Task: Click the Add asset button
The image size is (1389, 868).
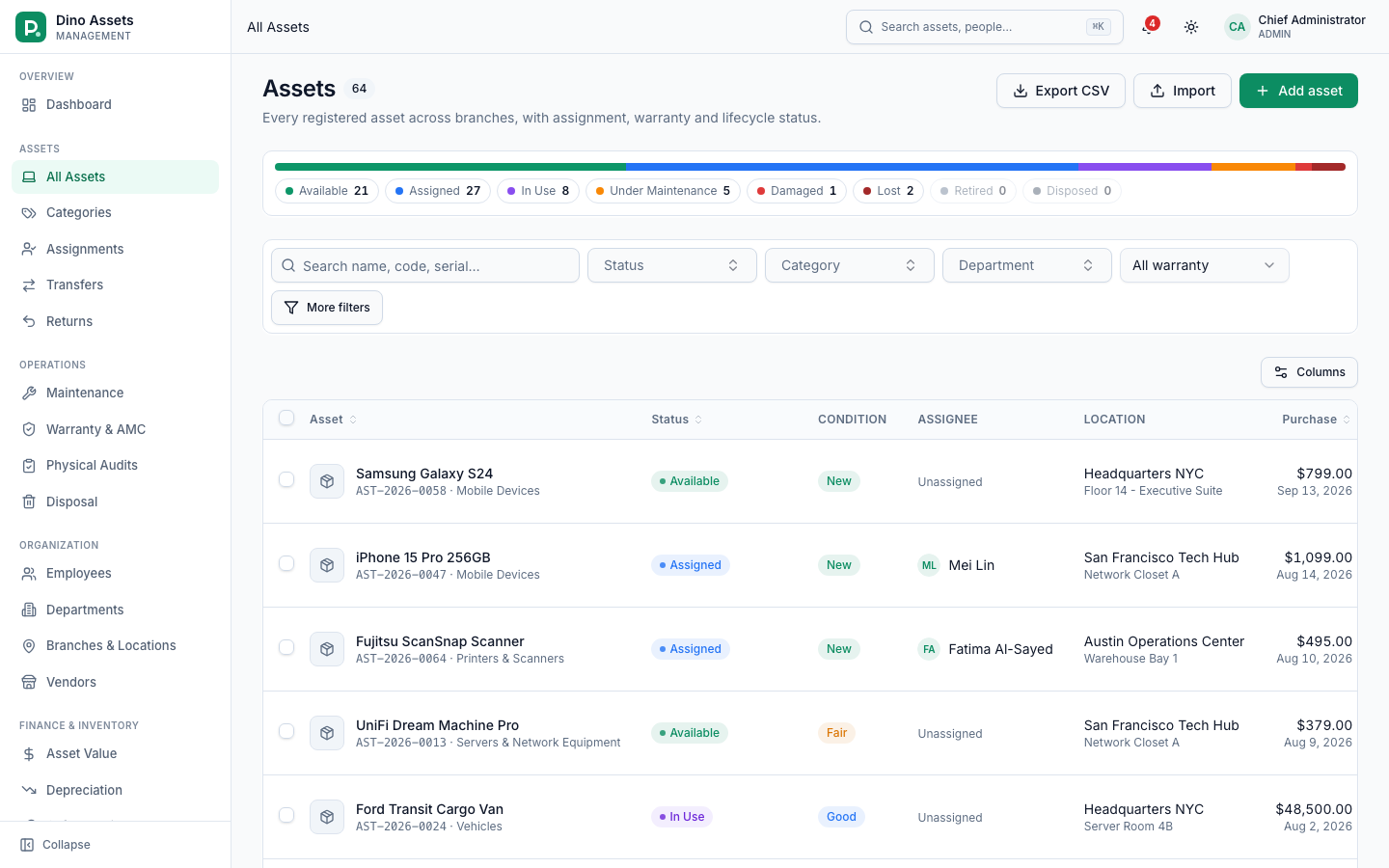Action: [x=1298, y=91]
